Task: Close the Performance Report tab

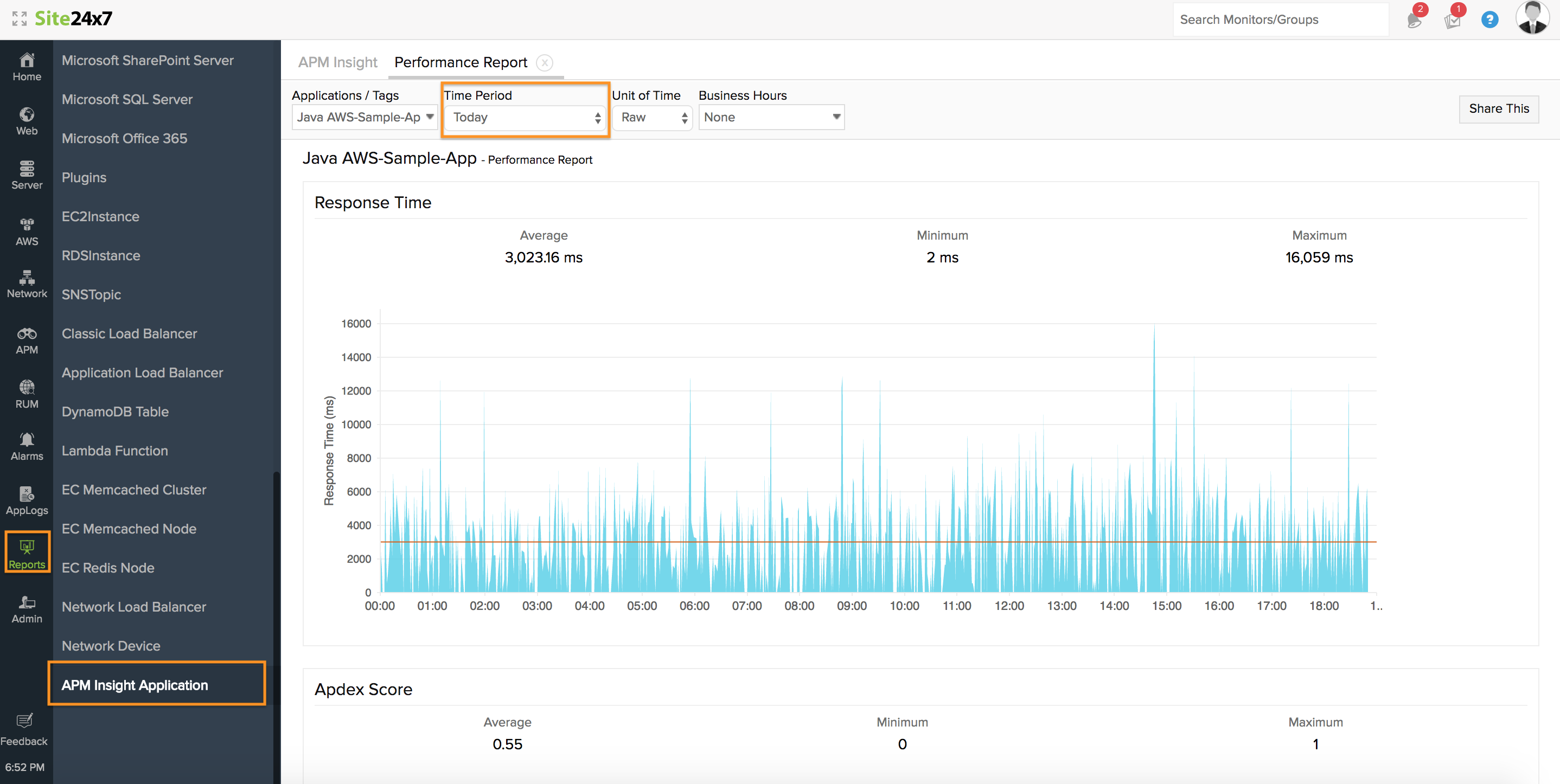Action: point(545,63)
